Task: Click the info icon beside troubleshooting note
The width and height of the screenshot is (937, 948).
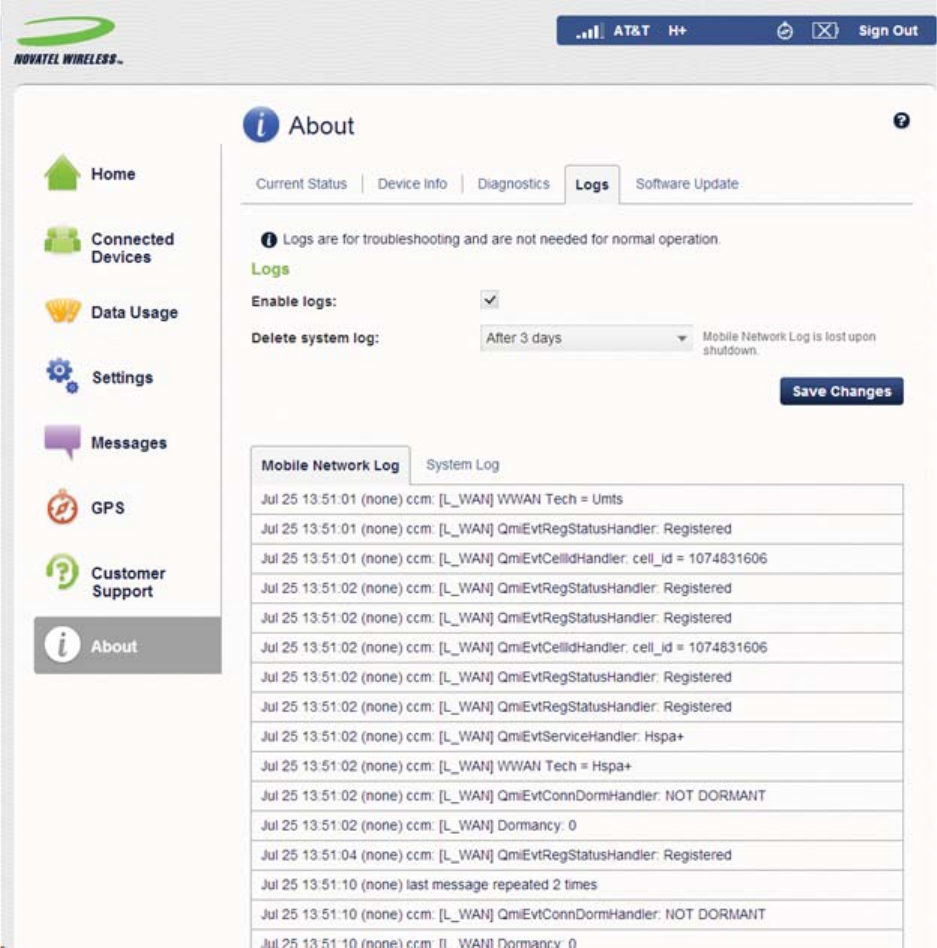Action: tap(268, 239)
